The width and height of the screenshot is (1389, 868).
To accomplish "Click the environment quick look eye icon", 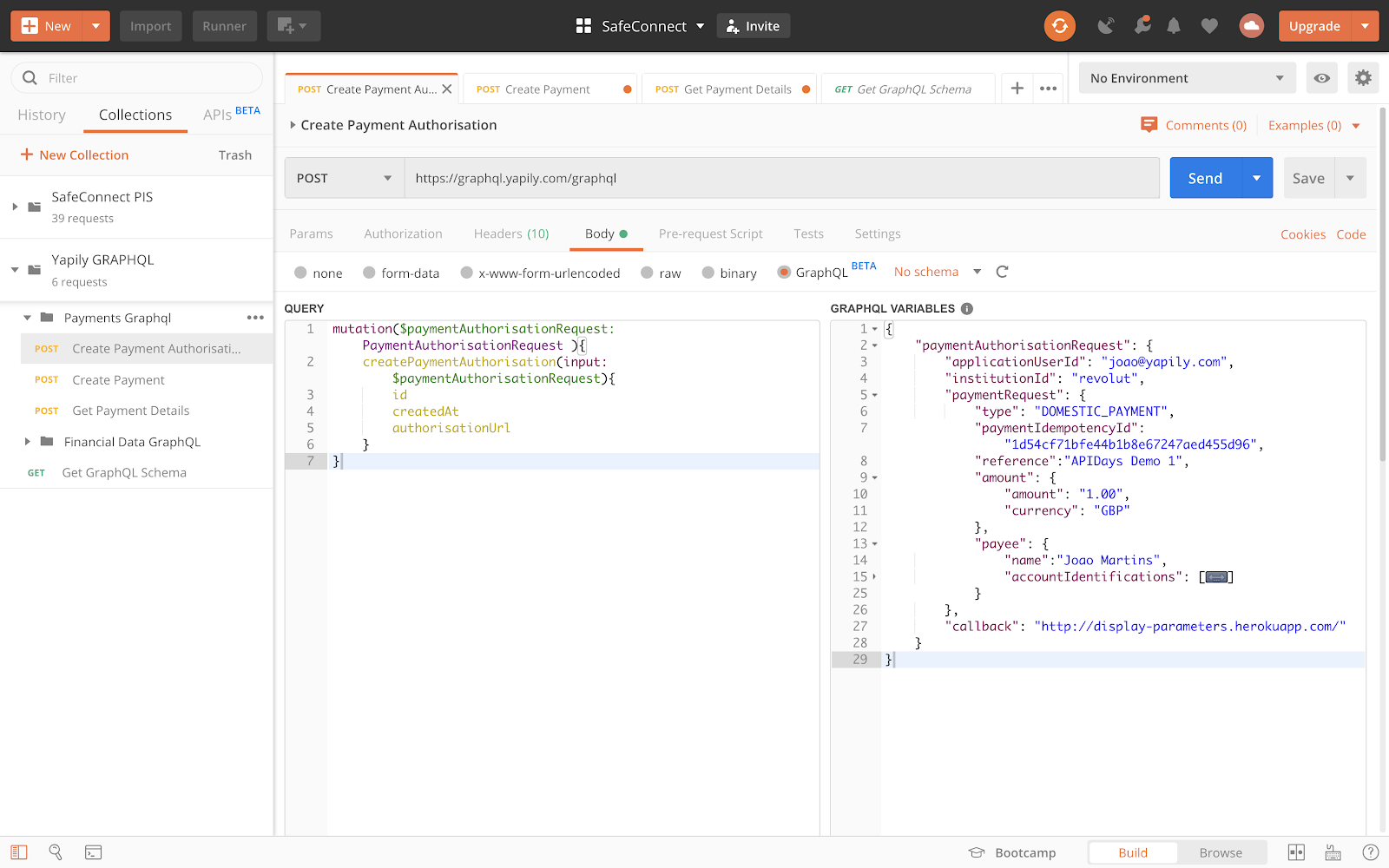I will (1321, 78).
